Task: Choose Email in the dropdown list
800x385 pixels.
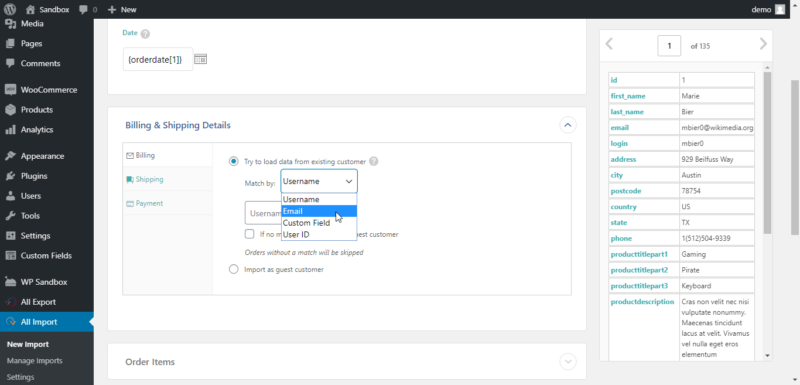Action: pos(319,211)
